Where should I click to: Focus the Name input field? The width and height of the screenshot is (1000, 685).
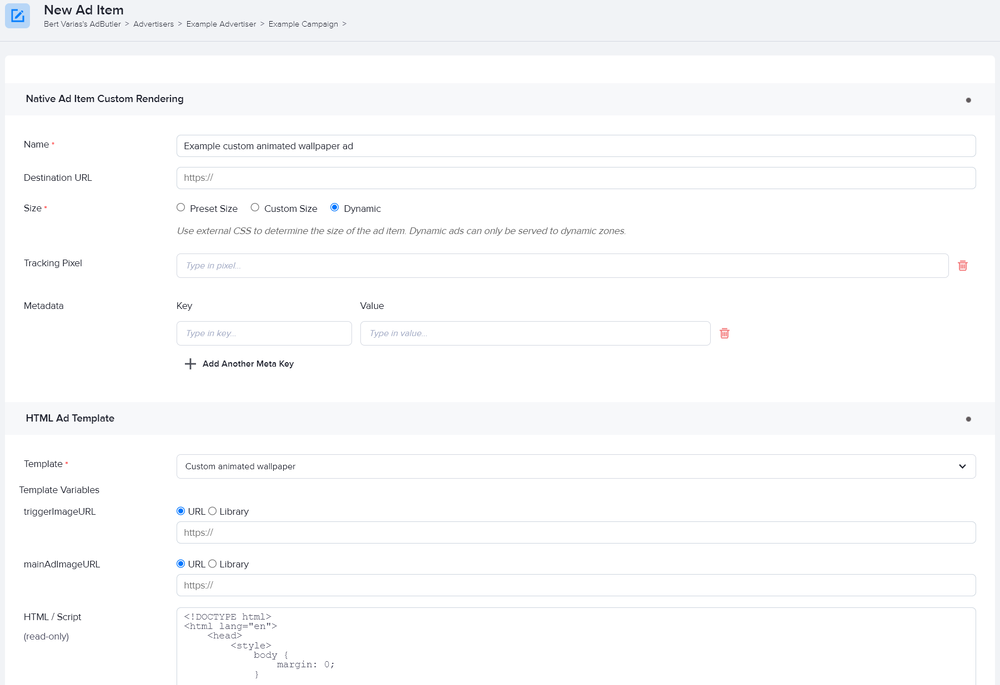click(576, 146)
